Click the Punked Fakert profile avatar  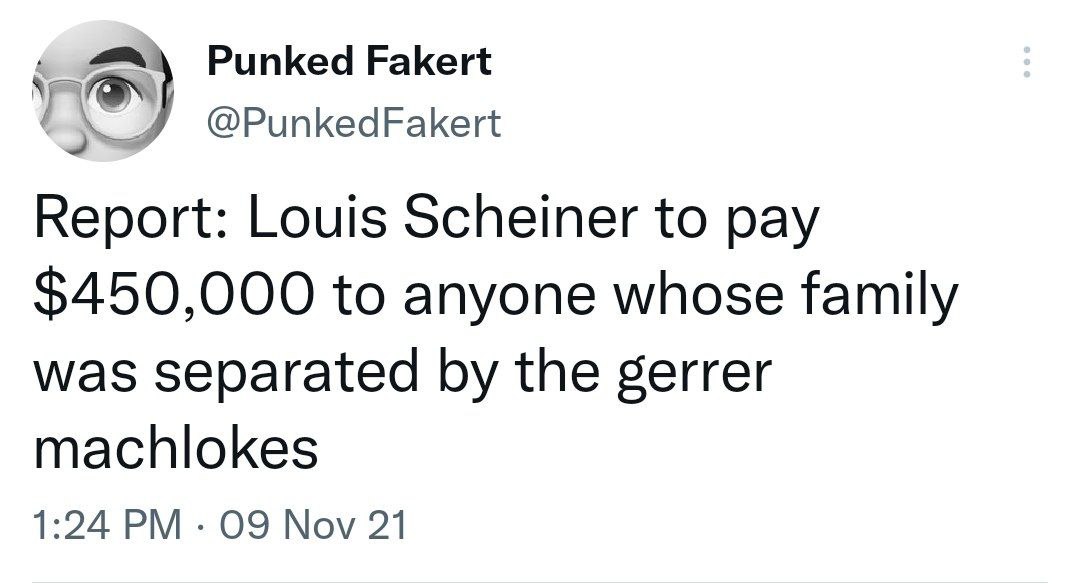coord(100,92)
